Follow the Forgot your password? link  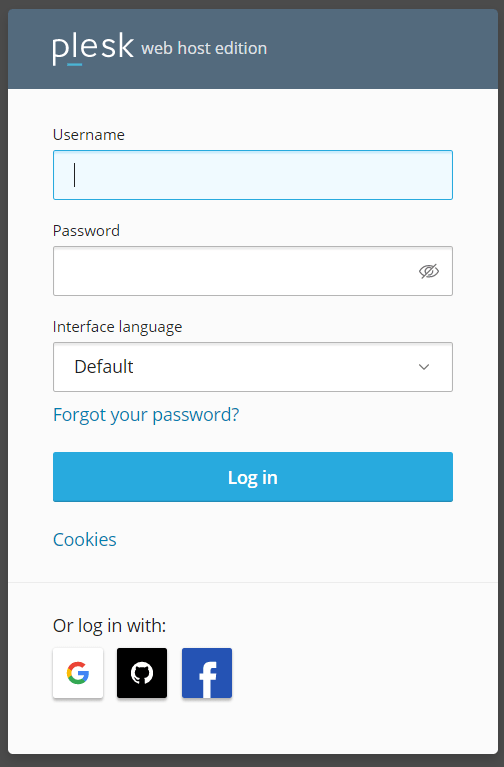[146, 415]
